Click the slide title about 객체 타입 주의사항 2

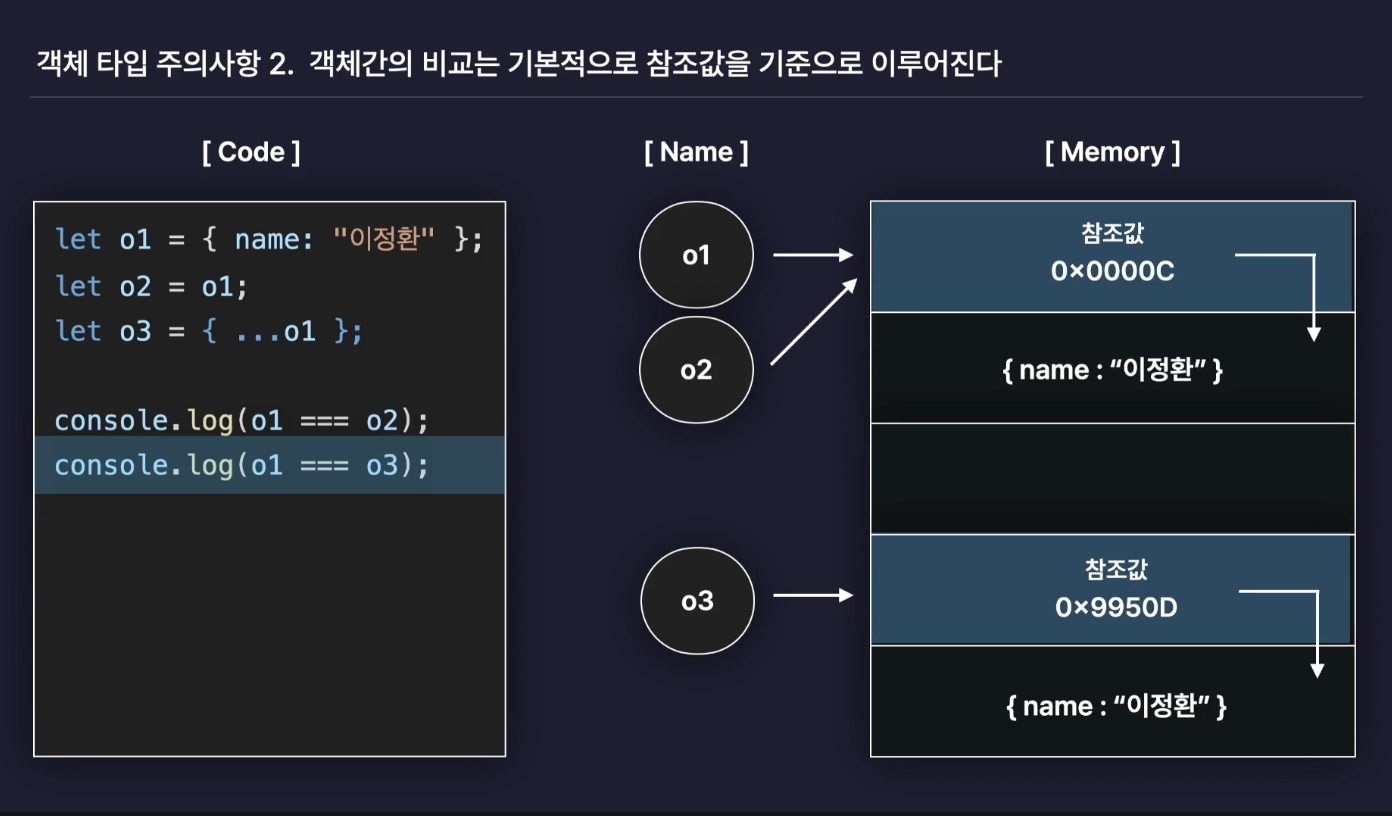(x=519, y=65)
